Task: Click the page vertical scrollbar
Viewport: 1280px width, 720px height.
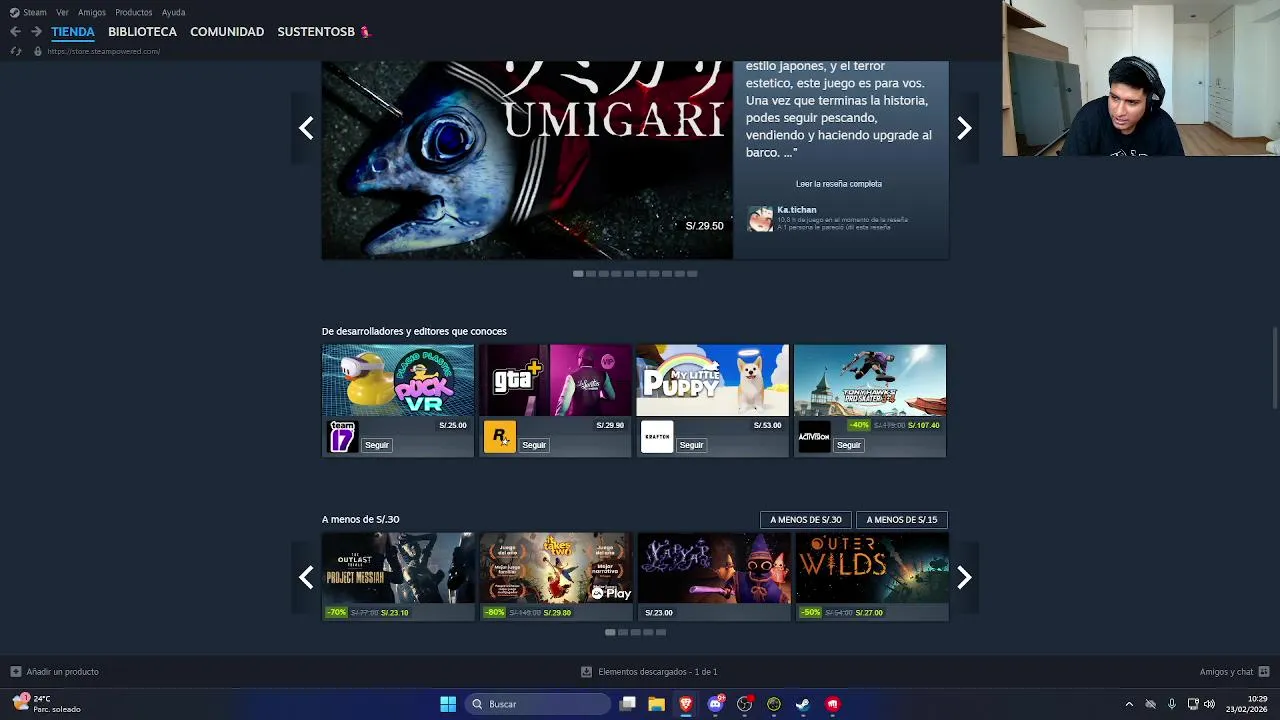Action: (1274, 367)
